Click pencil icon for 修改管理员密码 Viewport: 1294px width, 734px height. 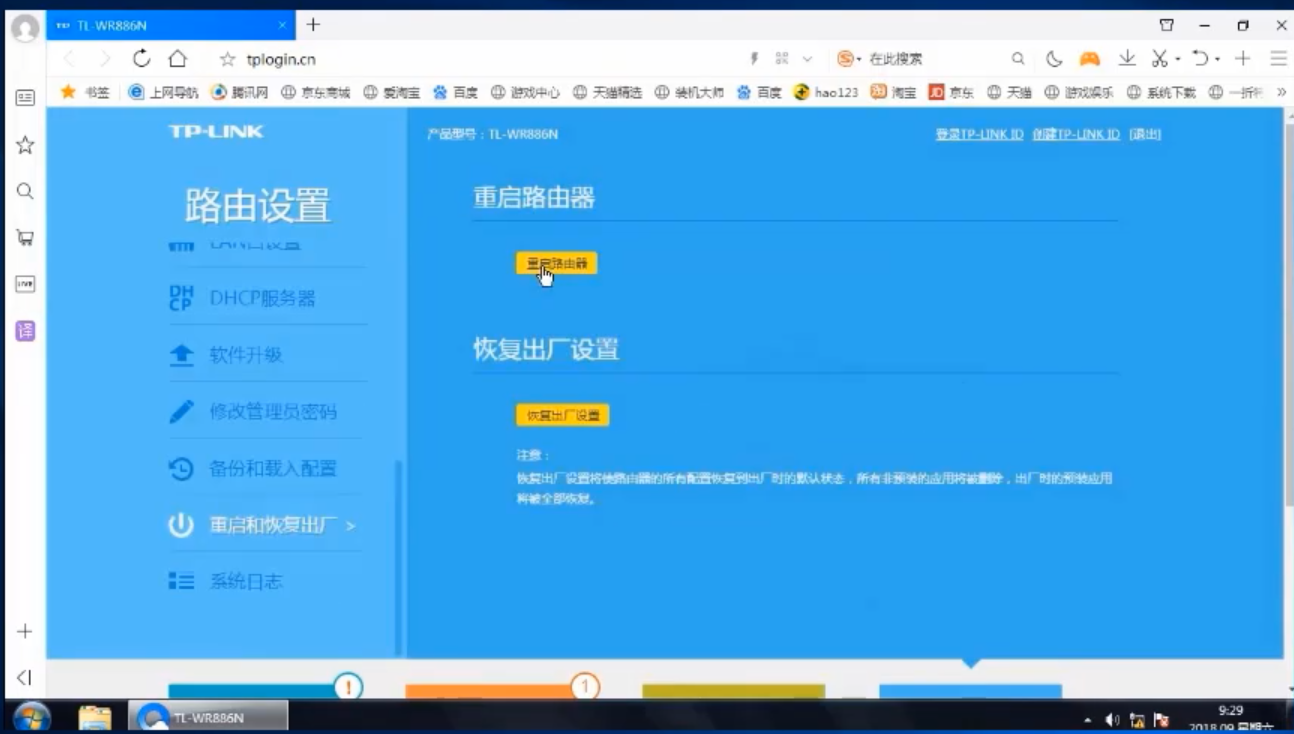point(181,412)
